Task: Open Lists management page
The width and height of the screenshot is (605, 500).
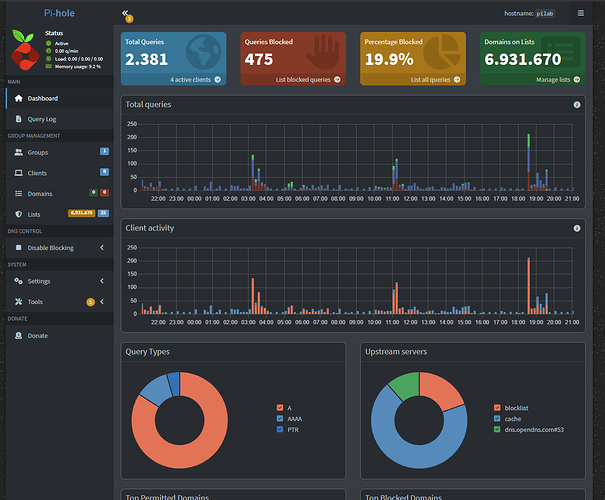Action: pos(60,214)
